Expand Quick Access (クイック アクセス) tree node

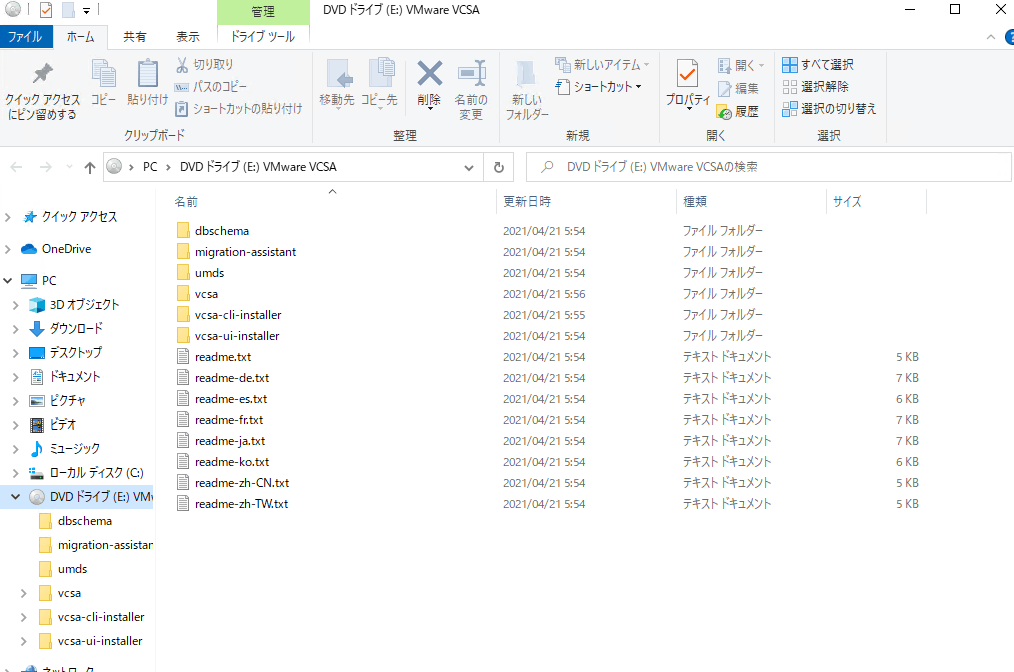coord(8,217)
